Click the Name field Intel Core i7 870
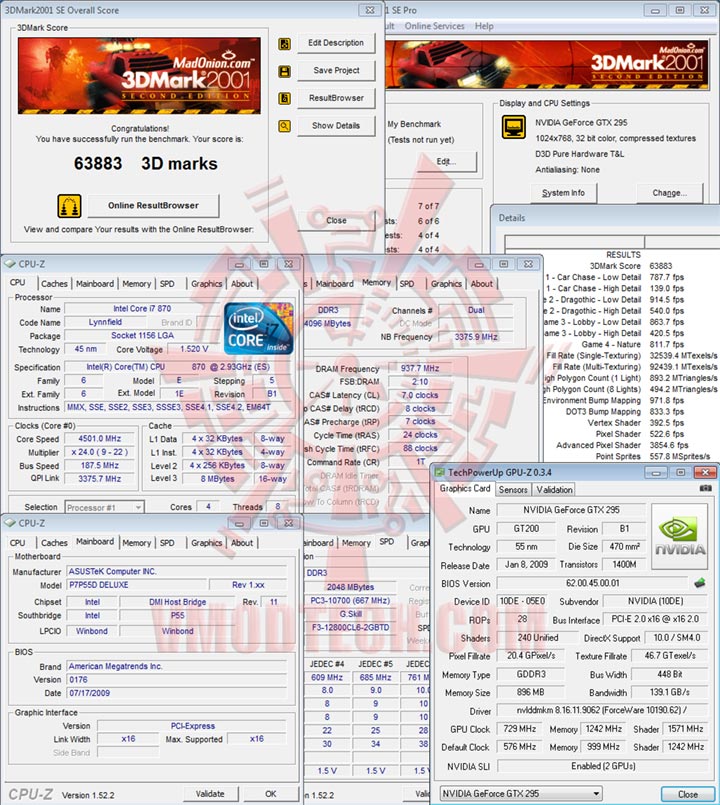This screenshot has width=720, height=805. coord(142,309)
